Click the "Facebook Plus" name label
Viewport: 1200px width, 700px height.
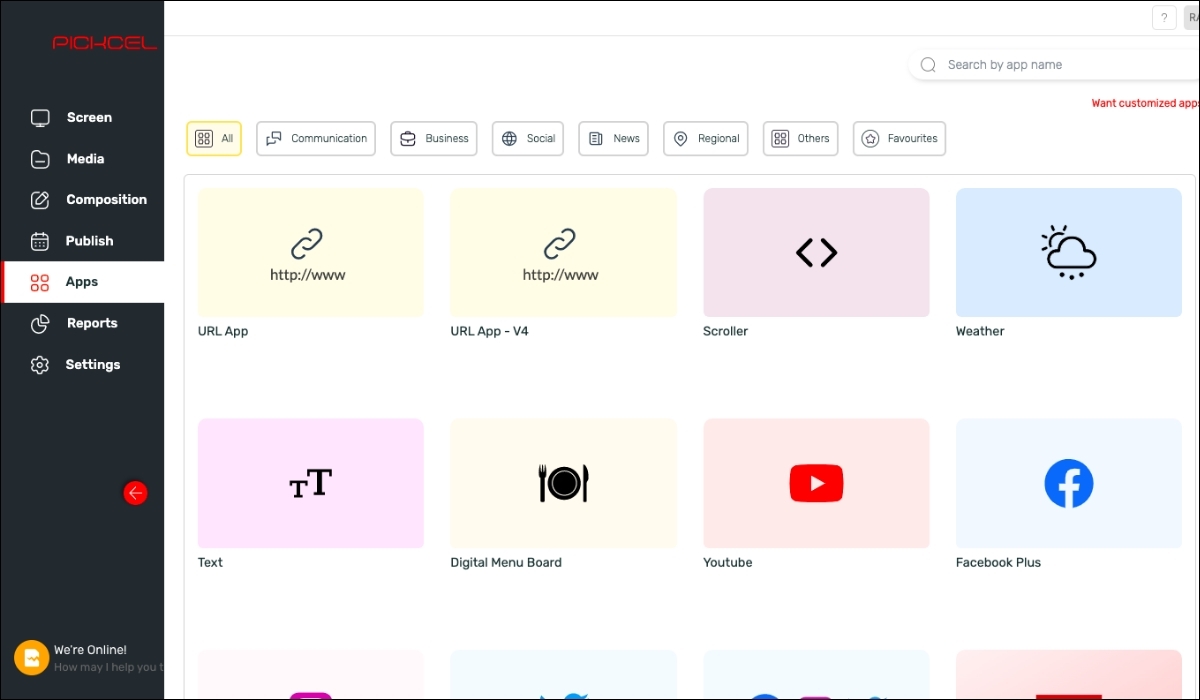coord(998,563)
